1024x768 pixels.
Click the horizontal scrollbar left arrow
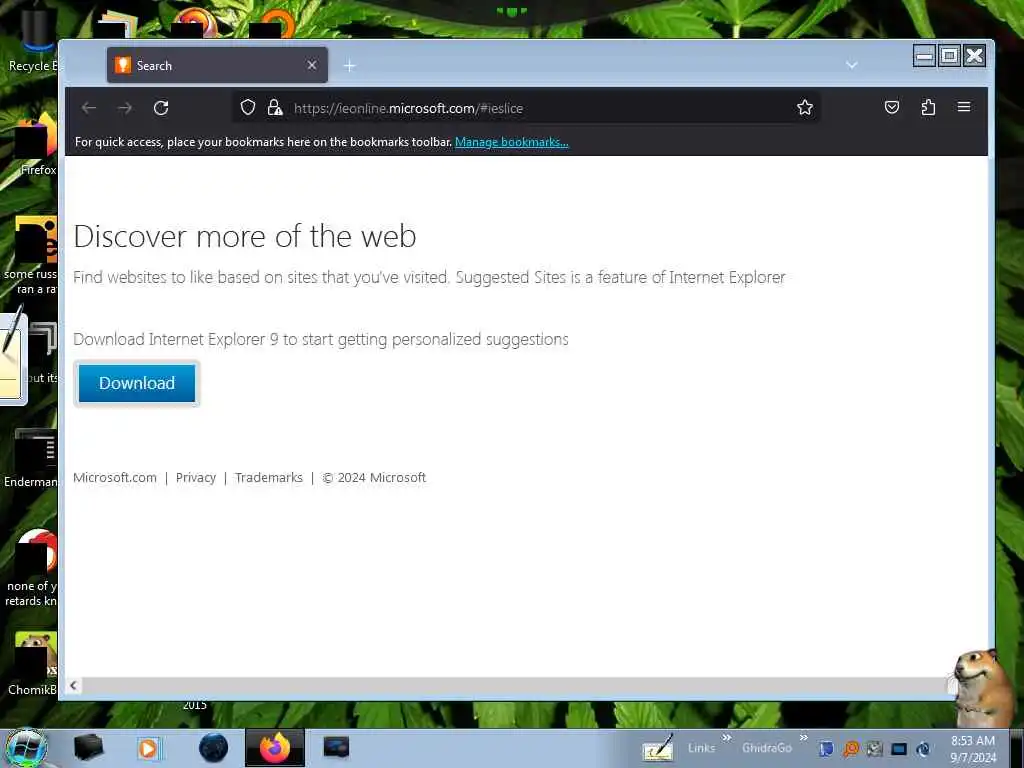[73, 685]
